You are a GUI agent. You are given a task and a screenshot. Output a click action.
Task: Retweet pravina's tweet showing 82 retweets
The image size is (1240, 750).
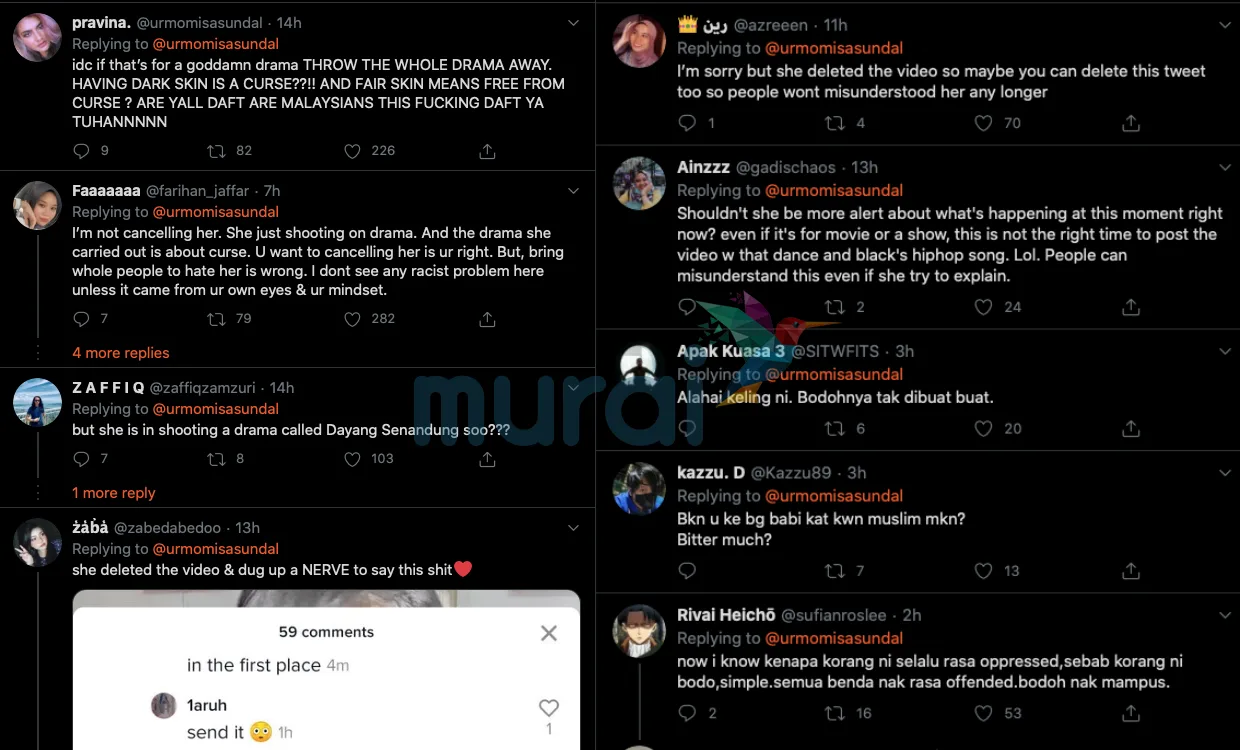[215, 151]
